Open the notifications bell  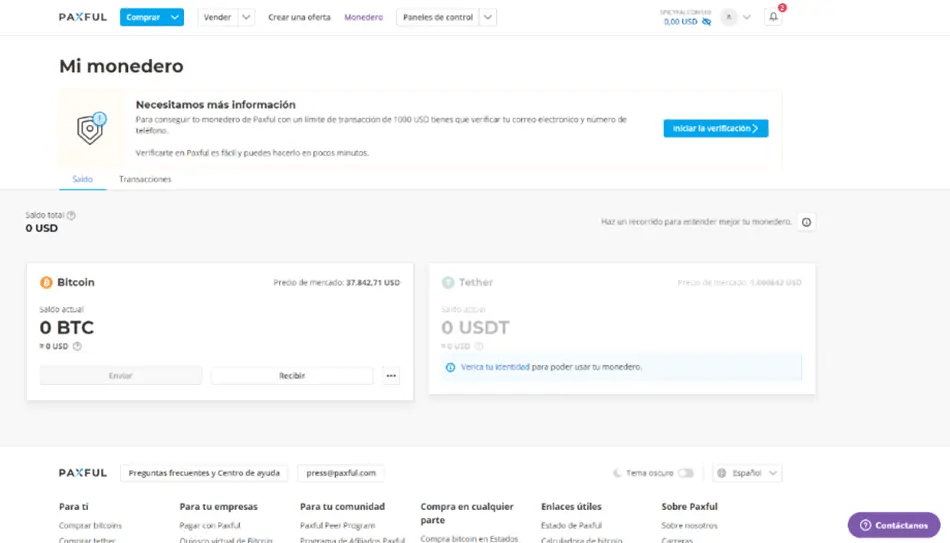(x=773, y=17)
